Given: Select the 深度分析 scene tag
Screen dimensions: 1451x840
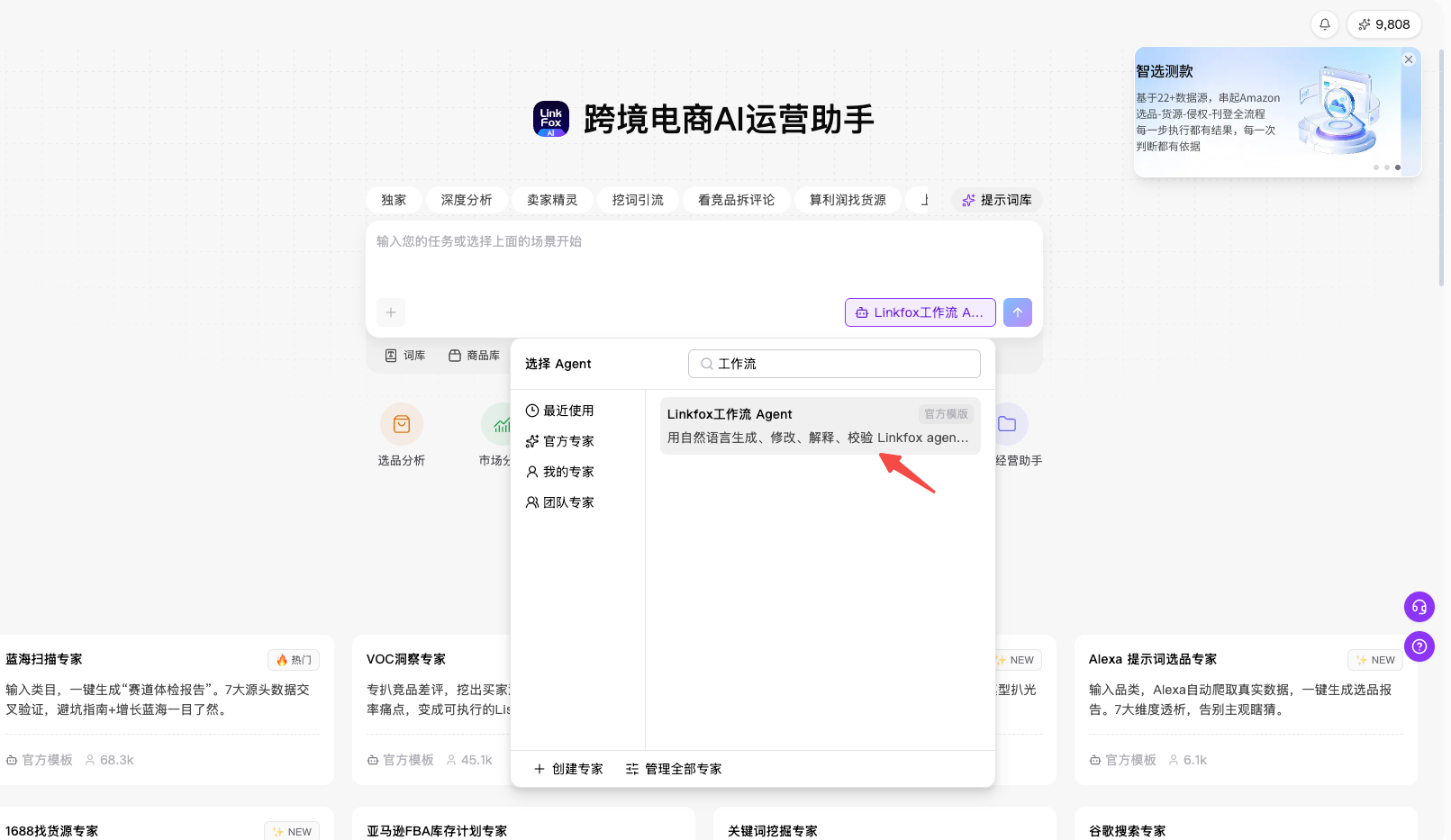Looking at the screenshot, I should point(467,200).
